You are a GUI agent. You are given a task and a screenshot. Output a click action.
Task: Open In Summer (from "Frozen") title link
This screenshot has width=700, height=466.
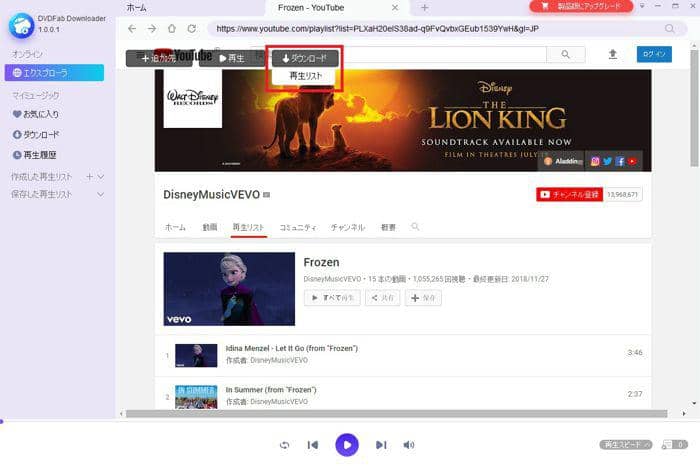point(271,390)
